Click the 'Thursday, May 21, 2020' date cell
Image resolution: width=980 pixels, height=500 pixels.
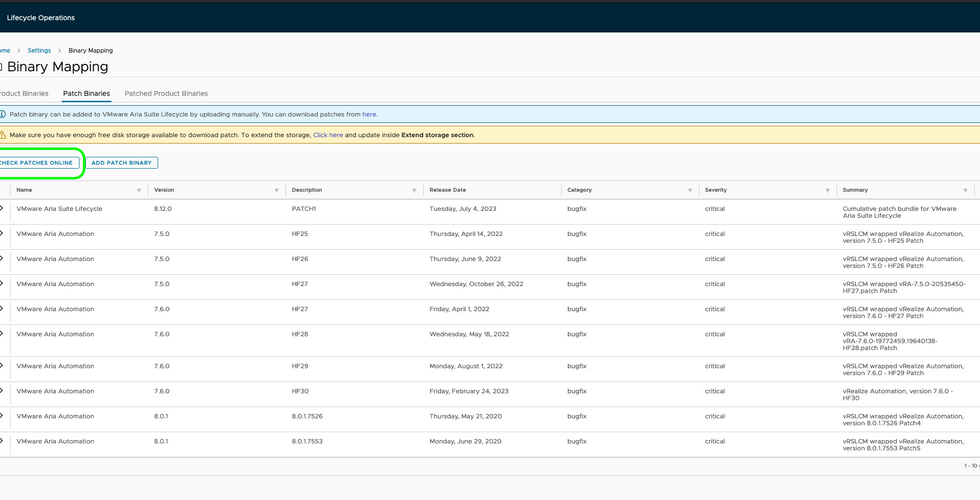tap(466, 416)
